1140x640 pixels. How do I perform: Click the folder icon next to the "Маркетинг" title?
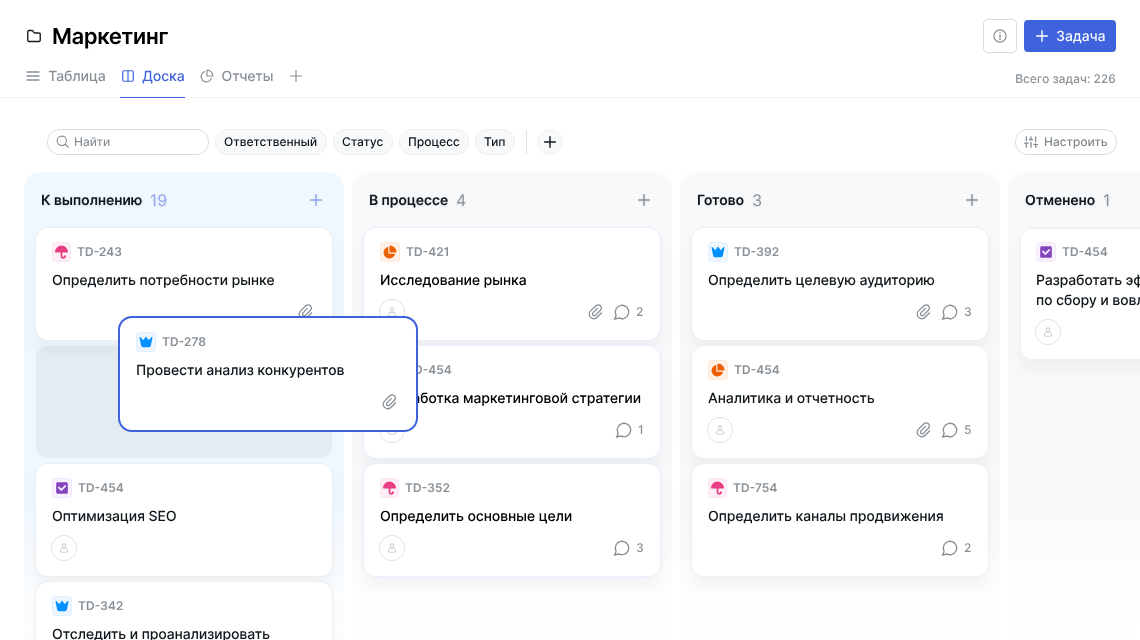(33, 35)
